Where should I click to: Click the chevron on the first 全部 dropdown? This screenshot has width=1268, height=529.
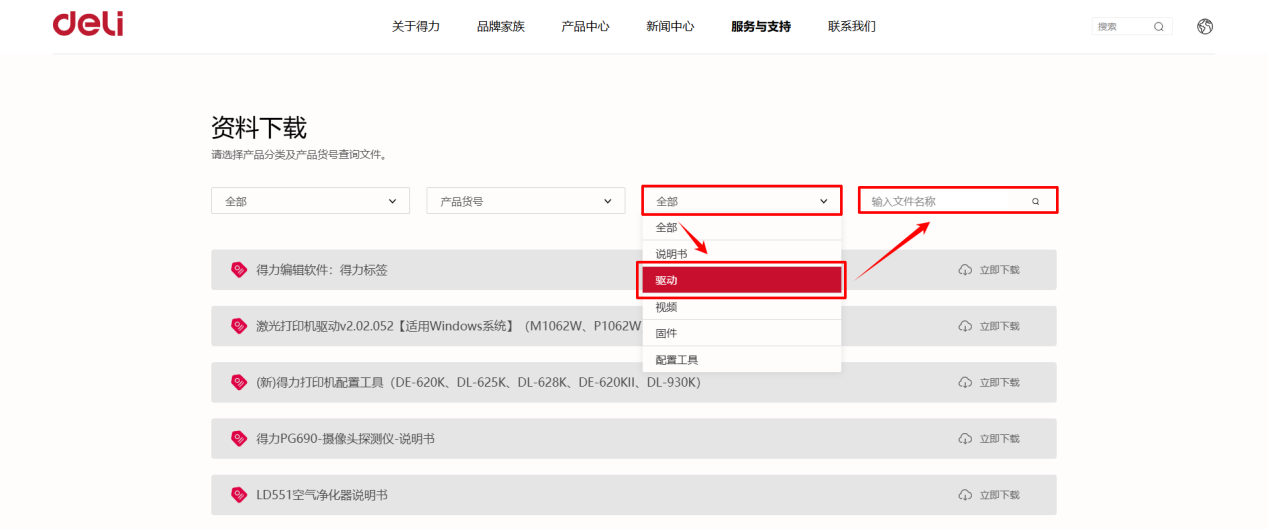tap(392, 201)
